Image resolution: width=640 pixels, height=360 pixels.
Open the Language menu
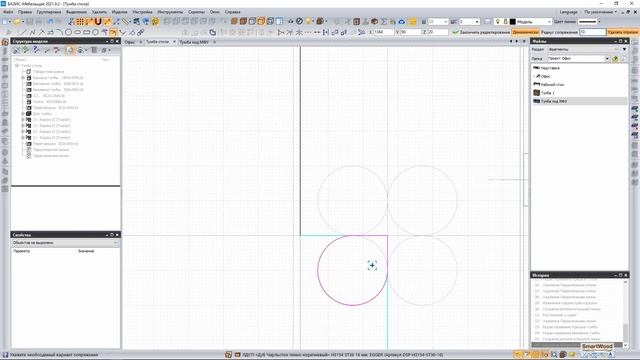point(569,12)
